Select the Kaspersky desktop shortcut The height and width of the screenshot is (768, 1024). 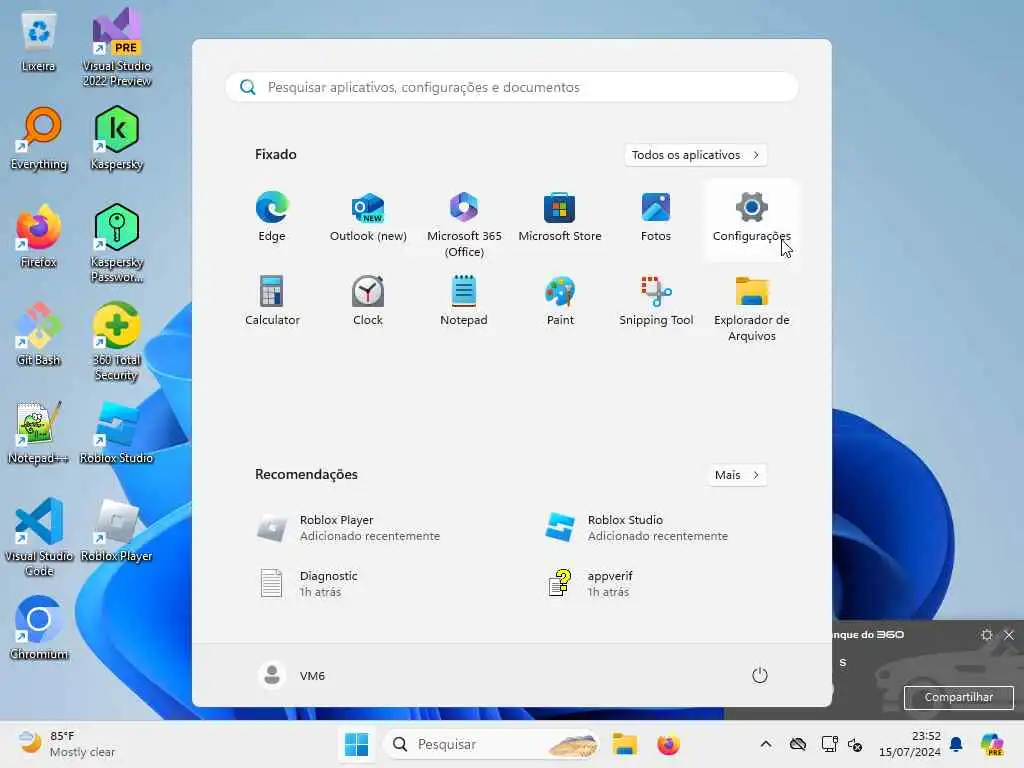117,138
